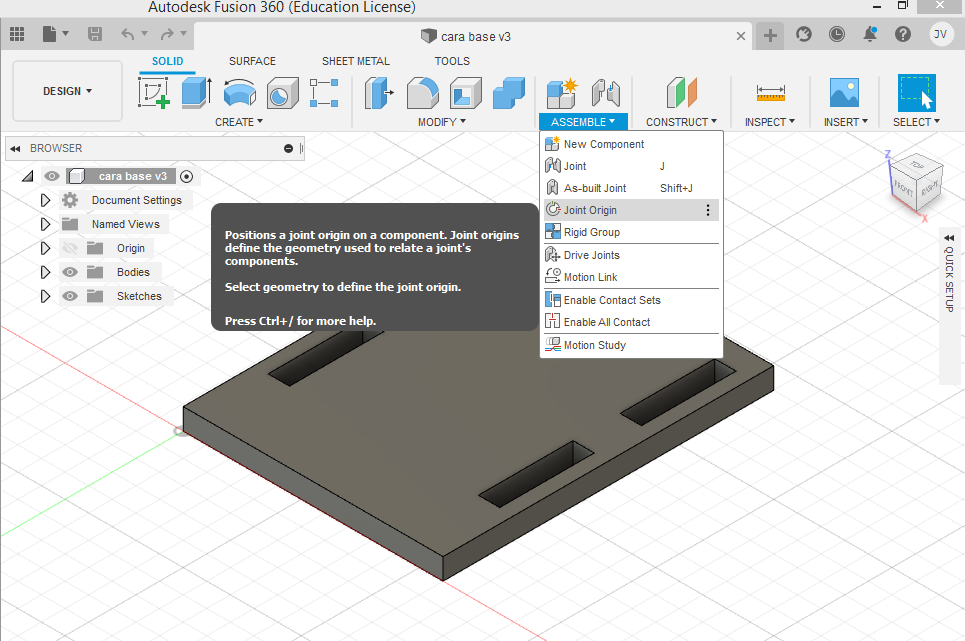Choose Motion Link menu entry
The height and width of the screenshot is (641, 965).
point(630,277)
